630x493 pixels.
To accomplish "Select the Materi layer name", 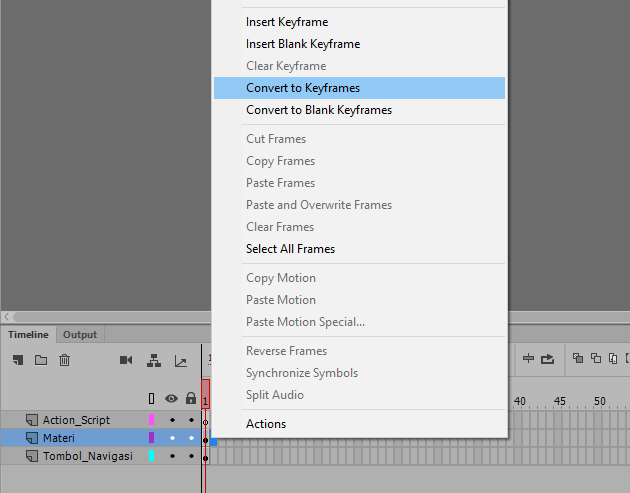I will point(59,438).
